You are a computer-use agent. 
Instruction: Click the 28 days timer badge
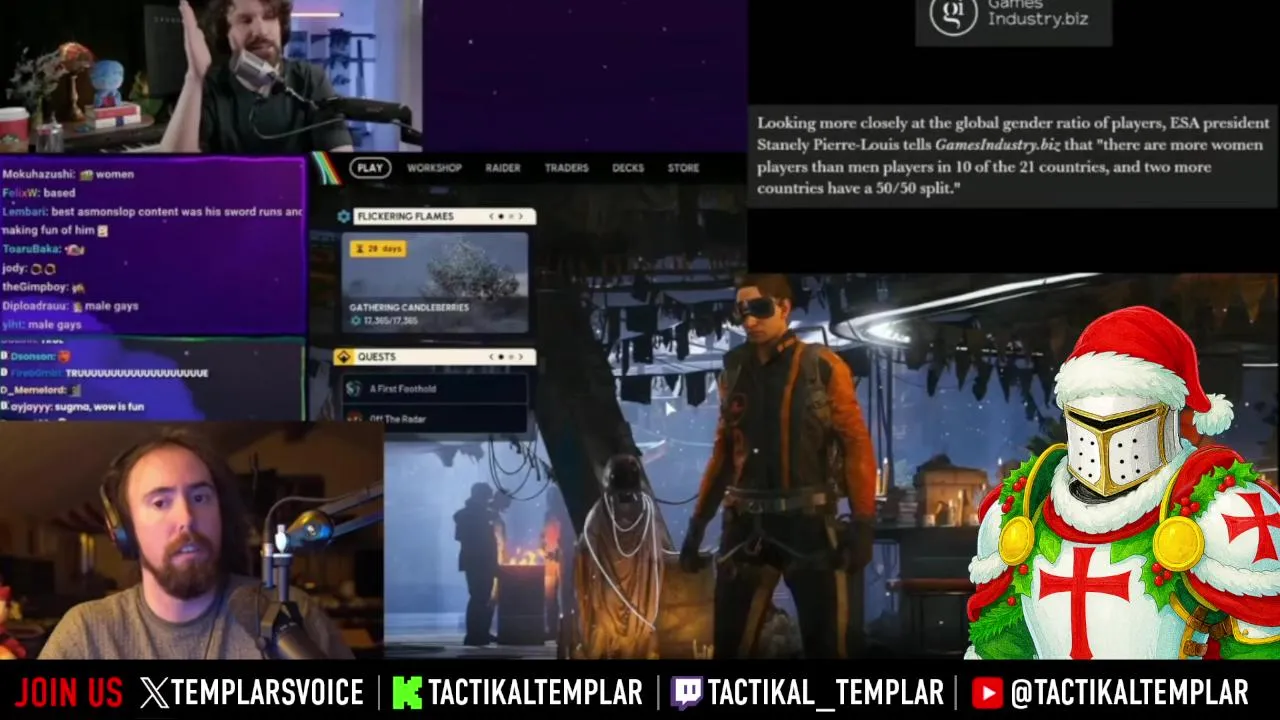tap(378, 249)
